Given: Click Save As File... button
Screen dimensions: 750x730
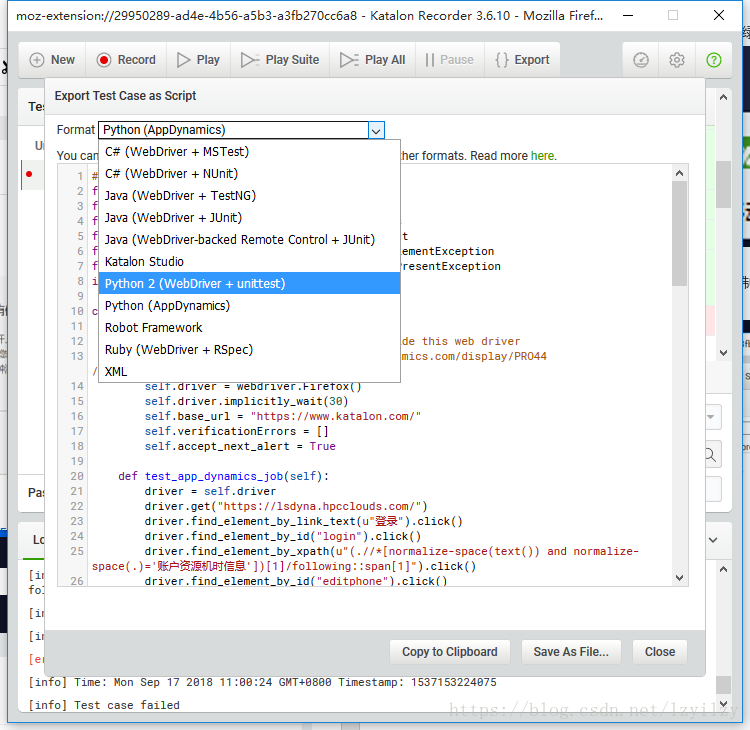Looking at the screenshot, I should click(x=571, y=652).
